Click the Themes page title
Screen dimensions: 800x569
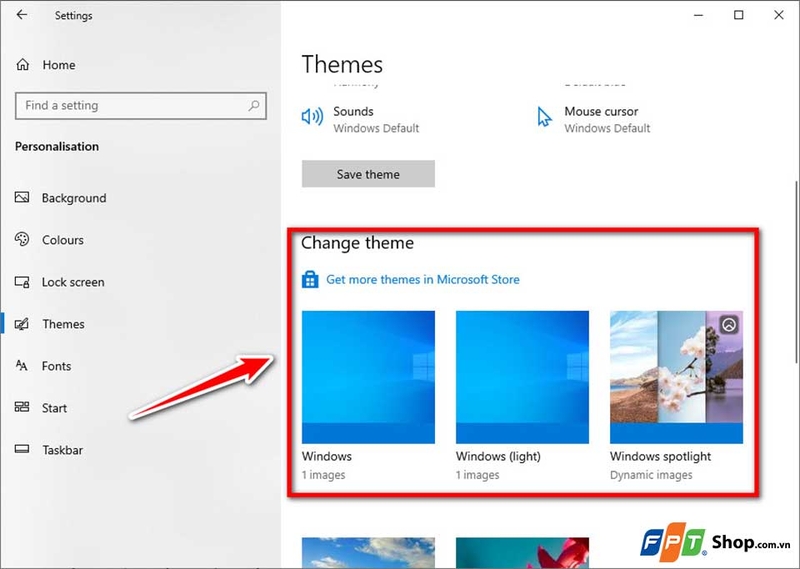342,64
